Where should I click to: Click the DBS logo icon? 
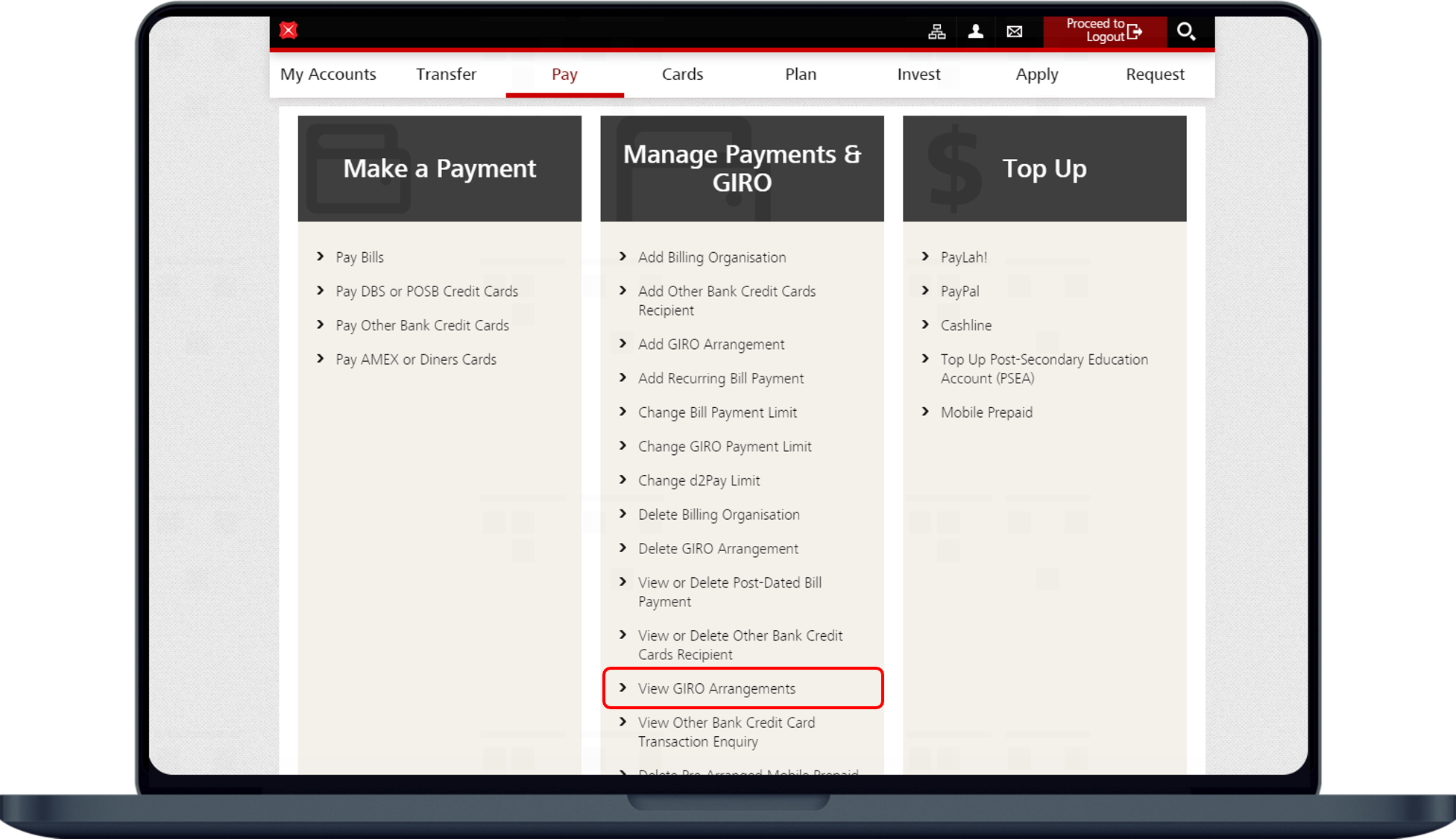(x=289, y=31)
